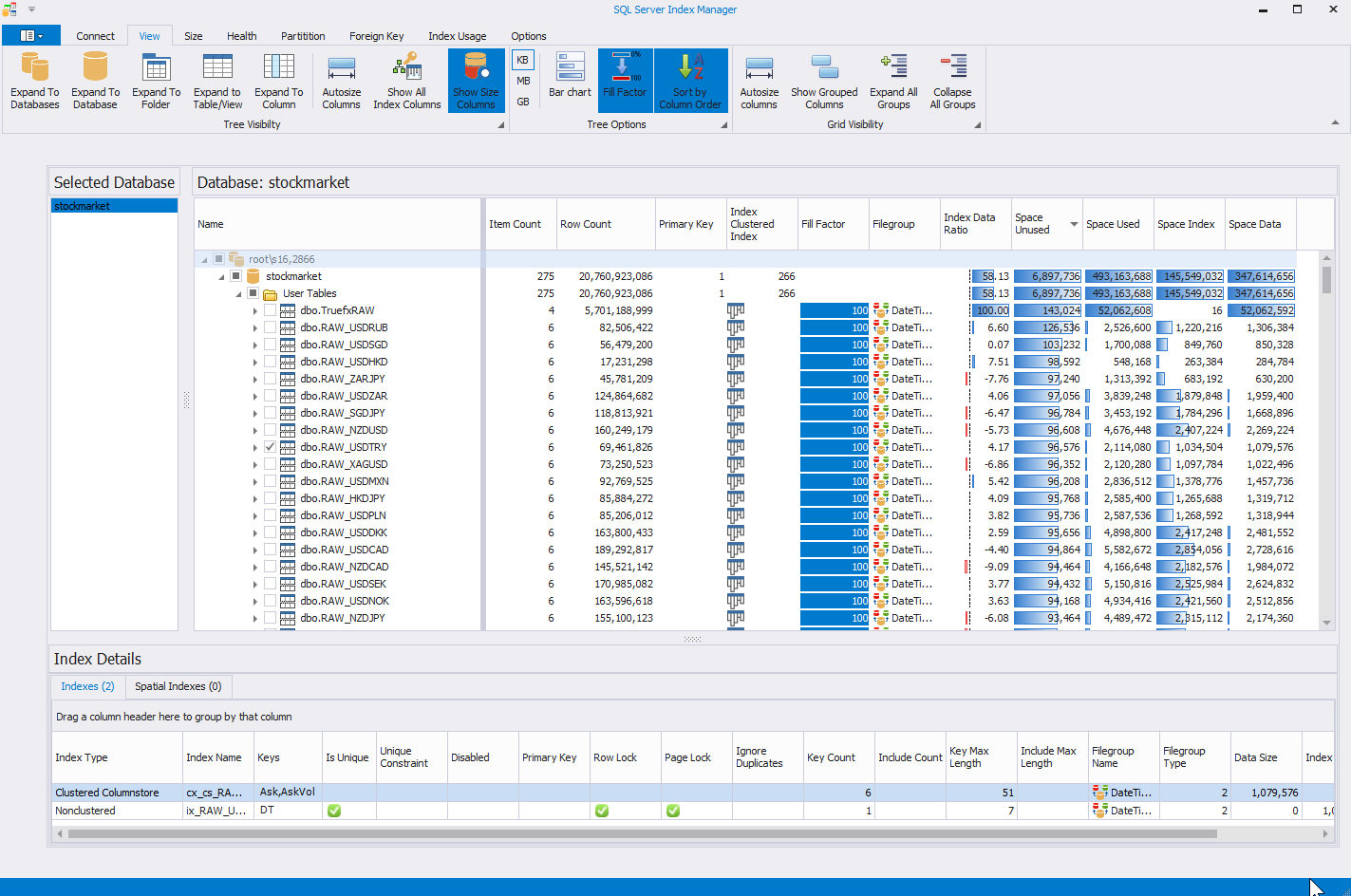Check the dbo.TruefxRAW checkbox

pos(271,310)
